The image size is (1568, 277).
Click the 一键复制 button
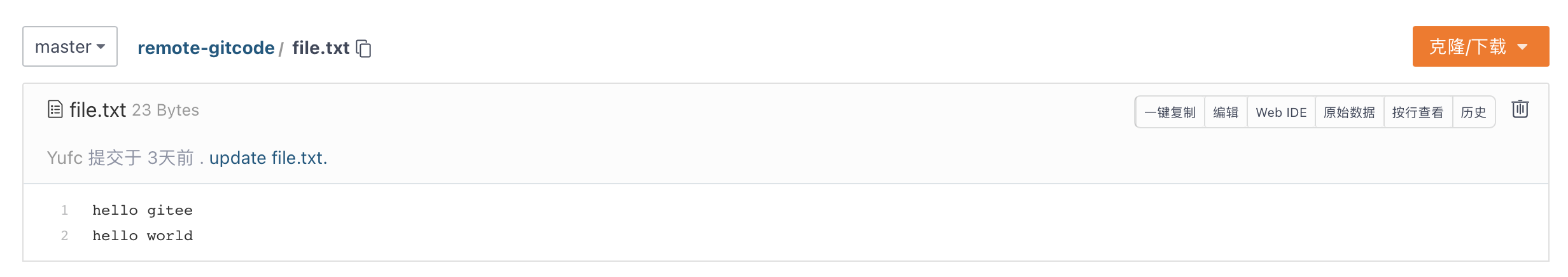pyautogui.click(x=1170, y=112)
